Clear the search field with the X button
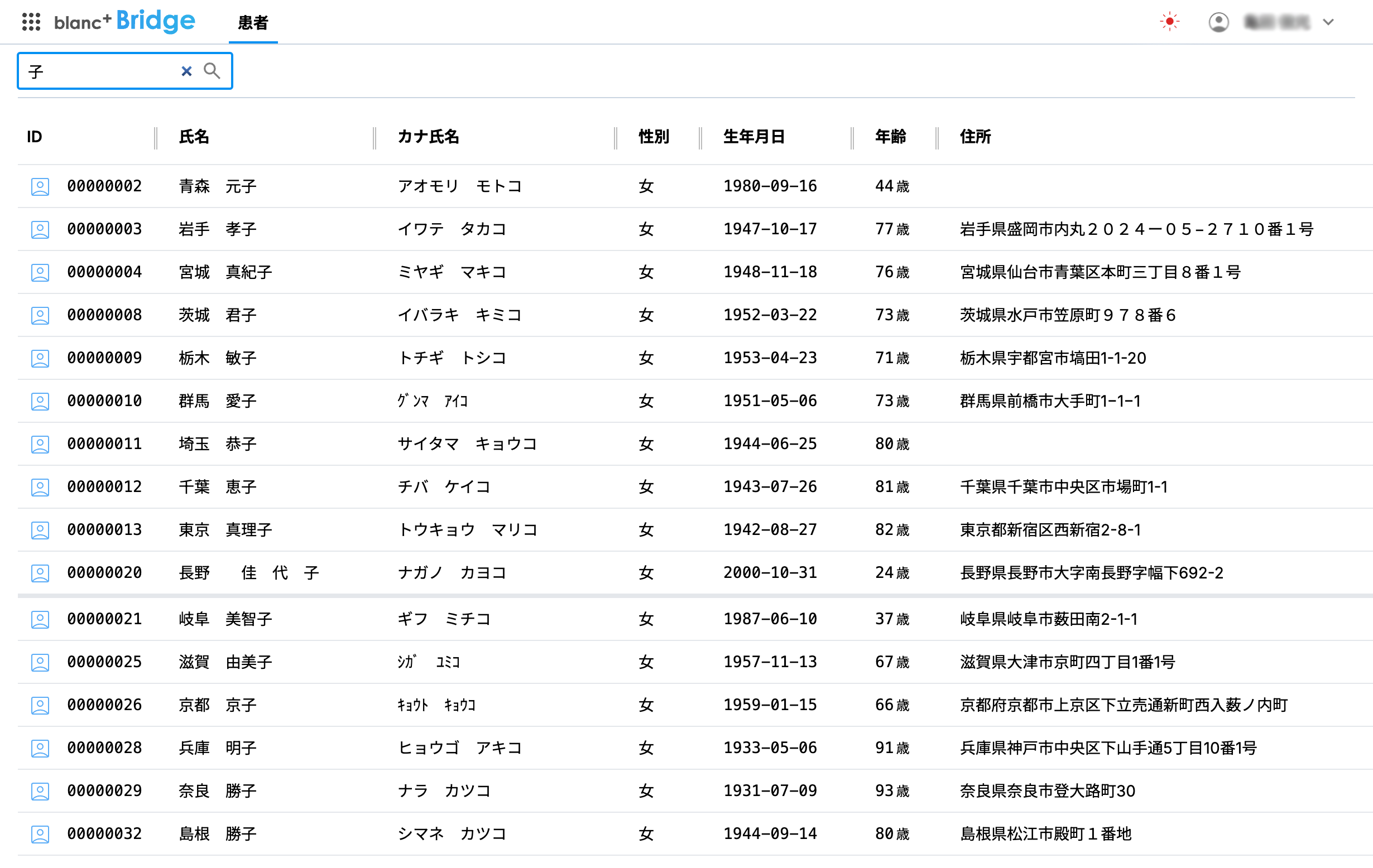The height and width of the screenshot is (868, 1373). 186,71
